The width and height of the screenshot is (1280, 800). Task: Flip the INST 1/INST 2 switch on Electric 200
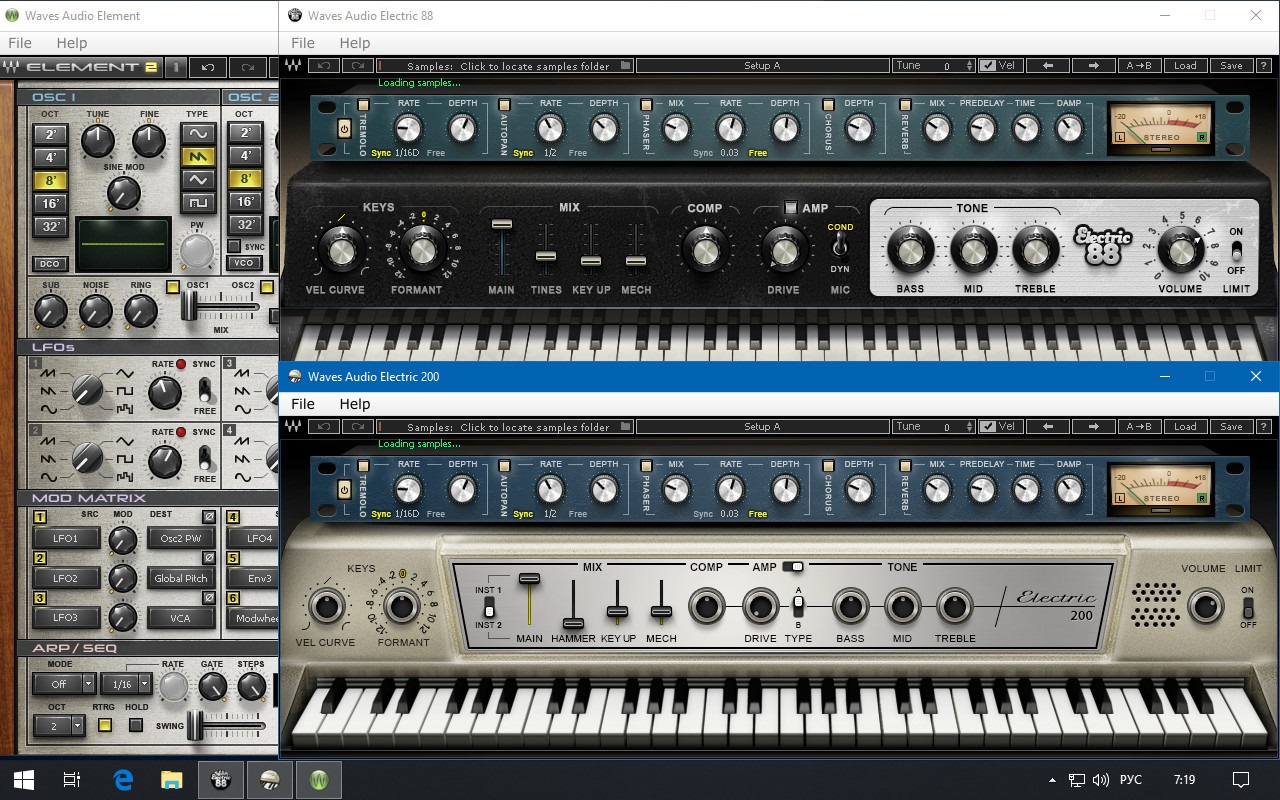click(x=489, y=609)
